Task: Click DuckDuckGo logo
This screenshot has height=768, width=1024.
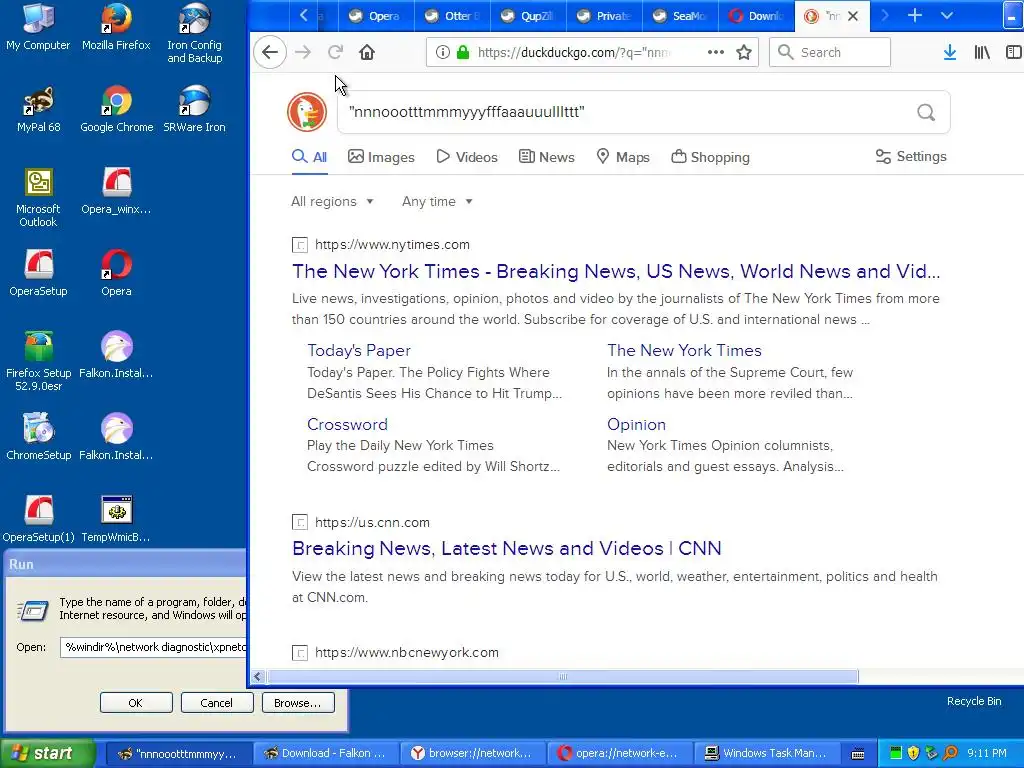Action: (x=306, y=112)
